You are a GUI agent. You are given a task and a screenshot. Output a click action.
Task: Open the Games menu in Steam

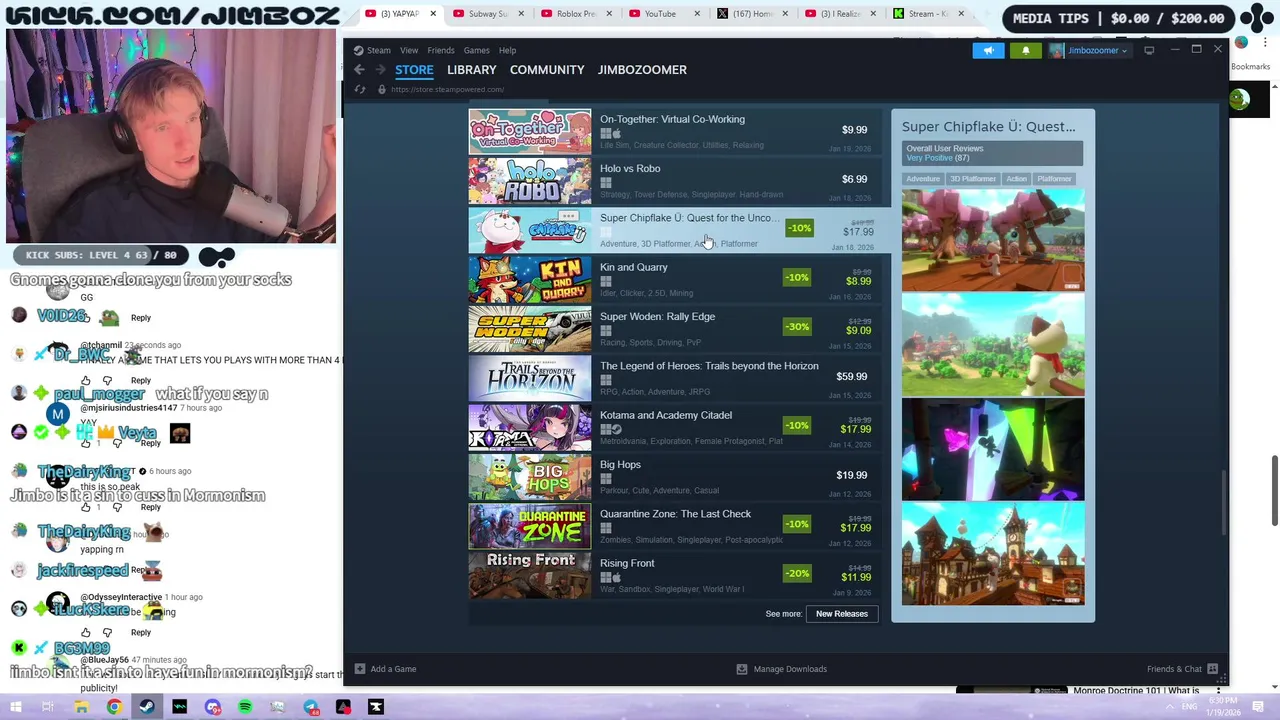pos(476,50)
